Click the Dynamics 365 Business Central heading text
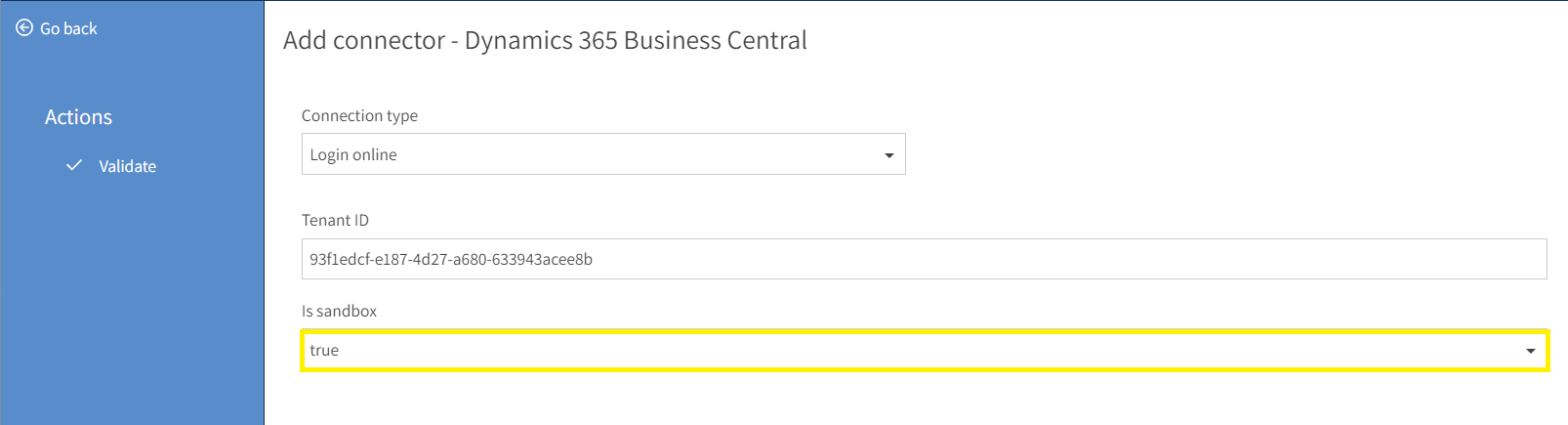Screen dimensions: 1568x425 pos(636,40)
